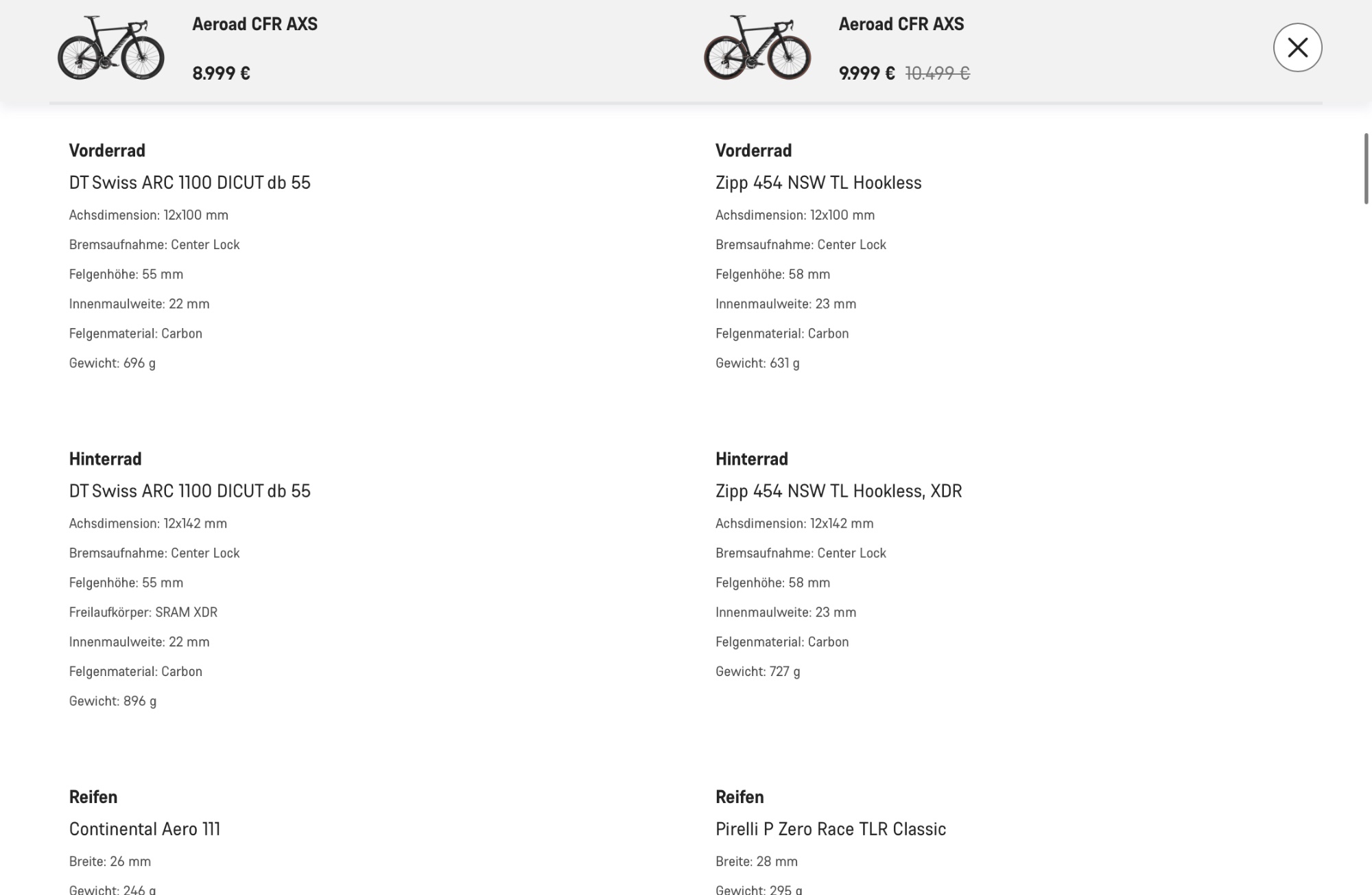Click the left column Vorderrad heading

(x=107, y=150)
